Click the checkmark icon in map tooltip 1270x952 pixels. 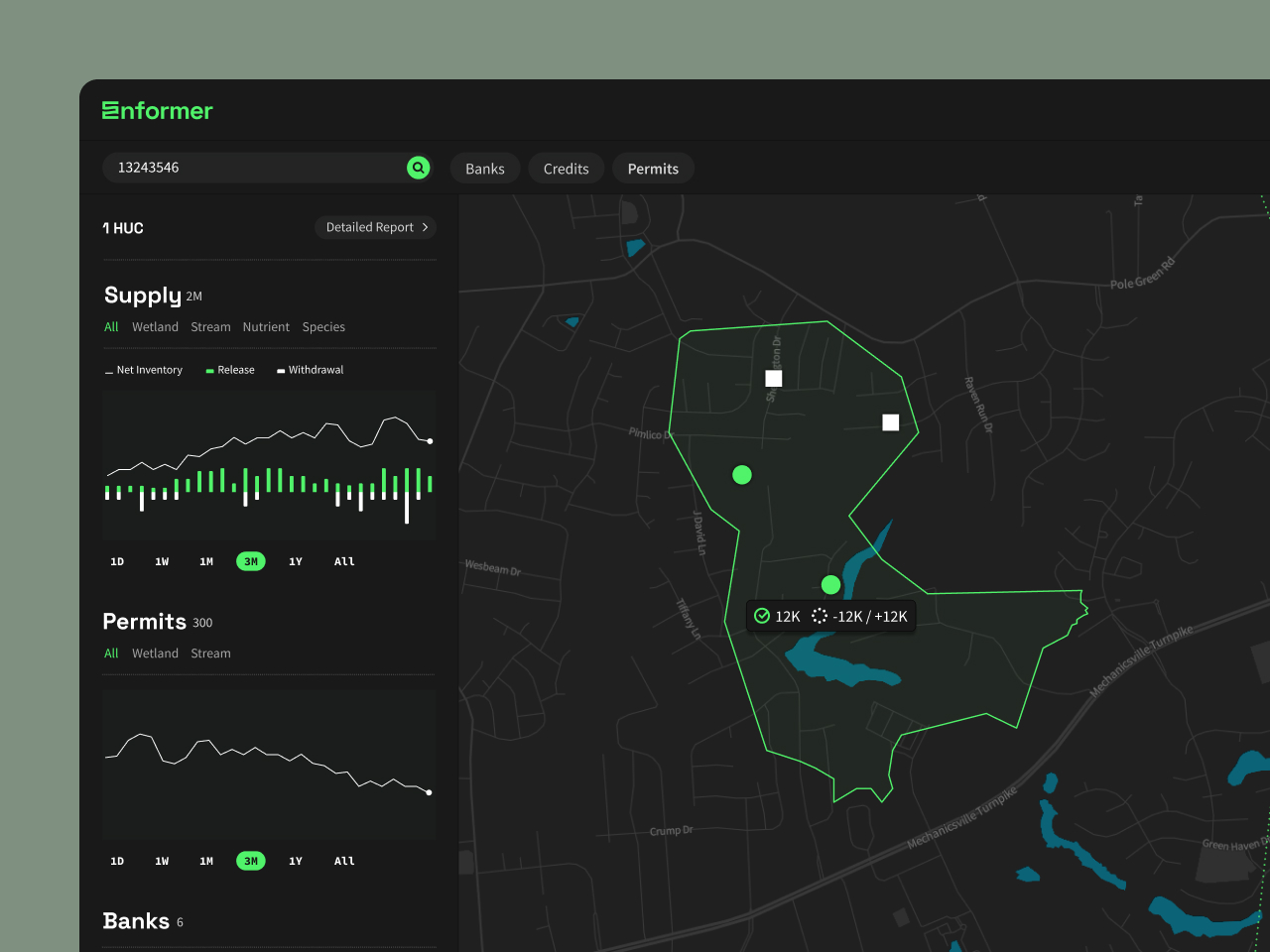[762, 616]
